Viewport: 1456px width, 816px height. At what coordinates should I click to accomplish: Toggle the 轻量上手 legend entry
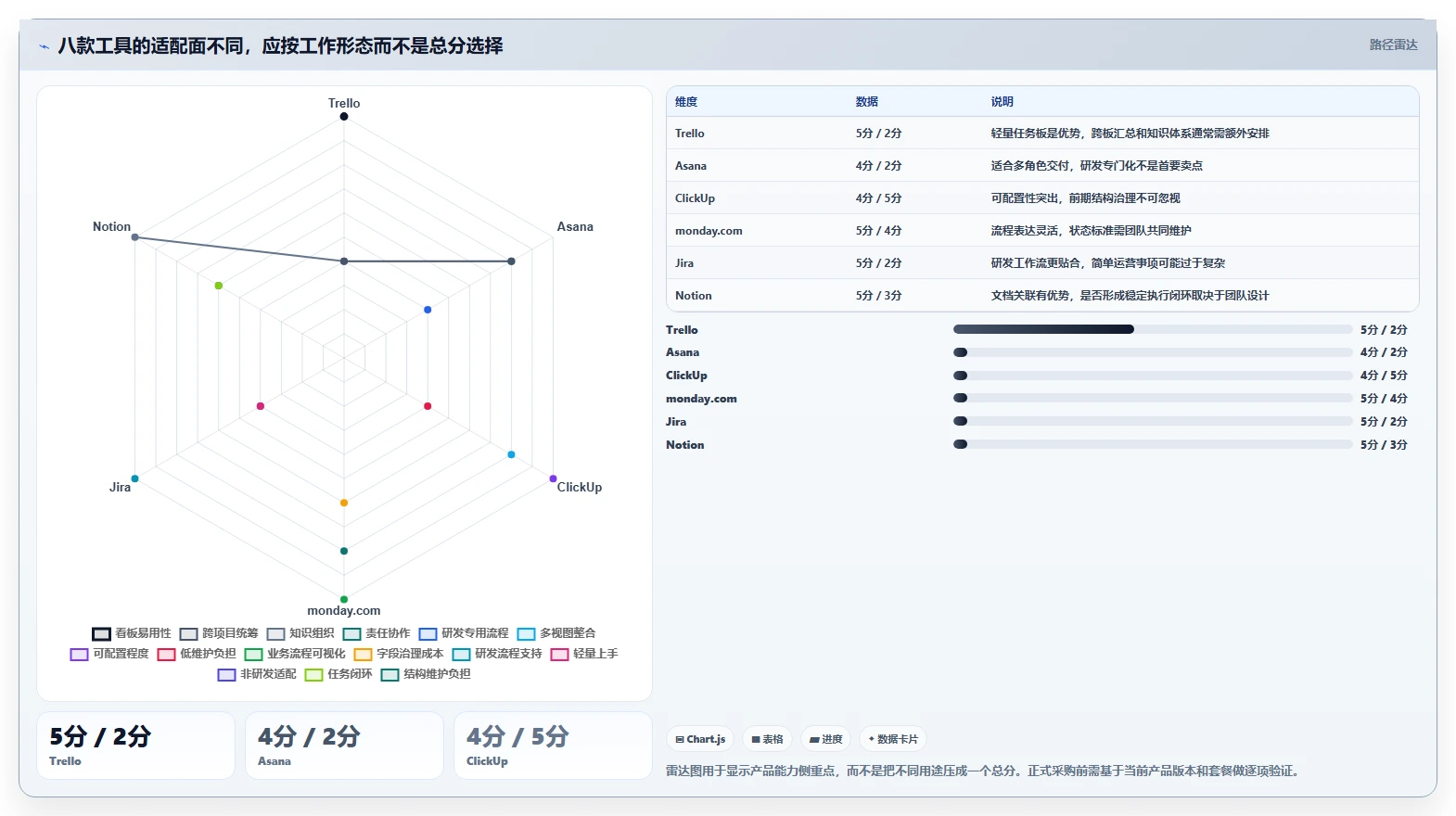point(584,654)
